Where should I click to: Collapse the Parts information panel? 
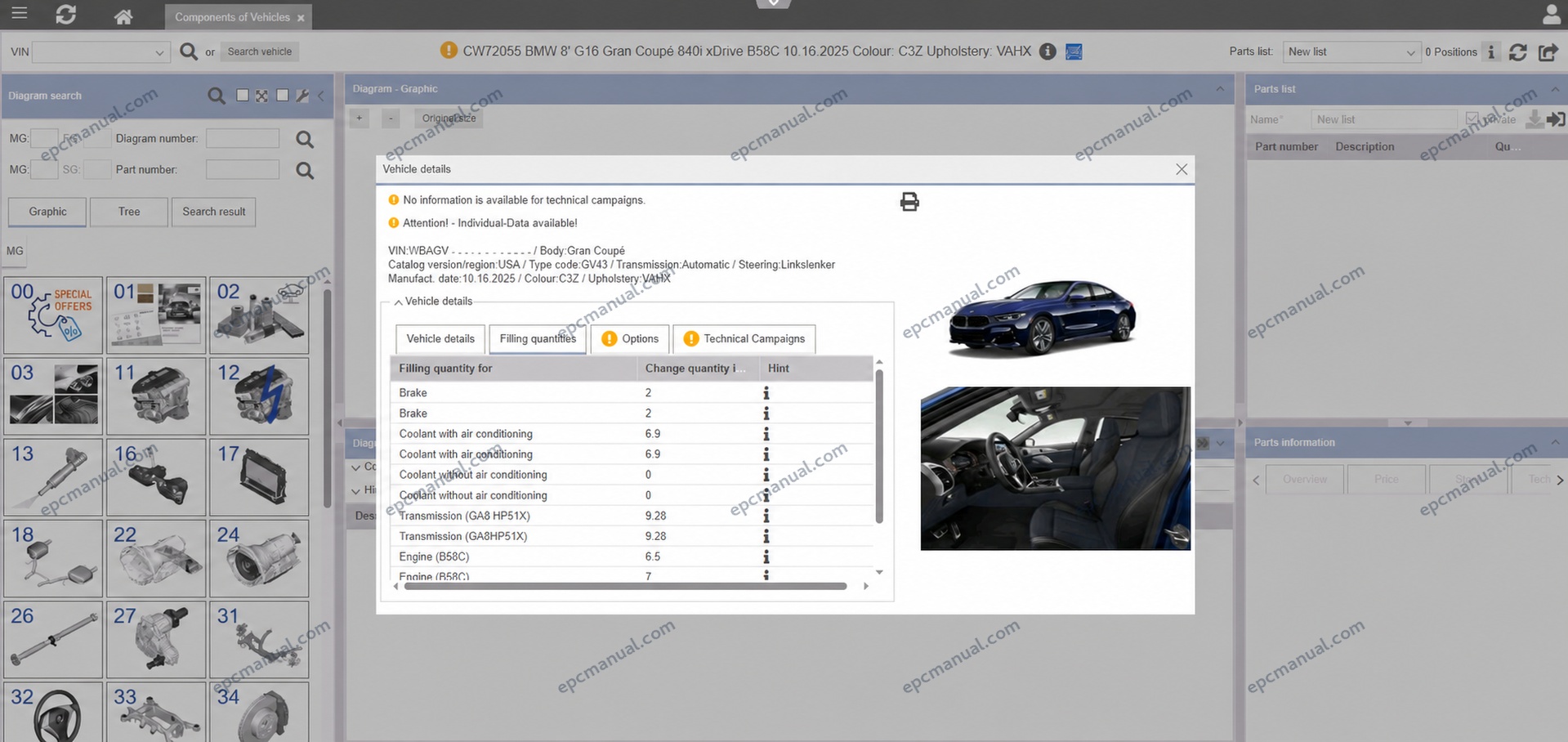tap(1555, 442)
